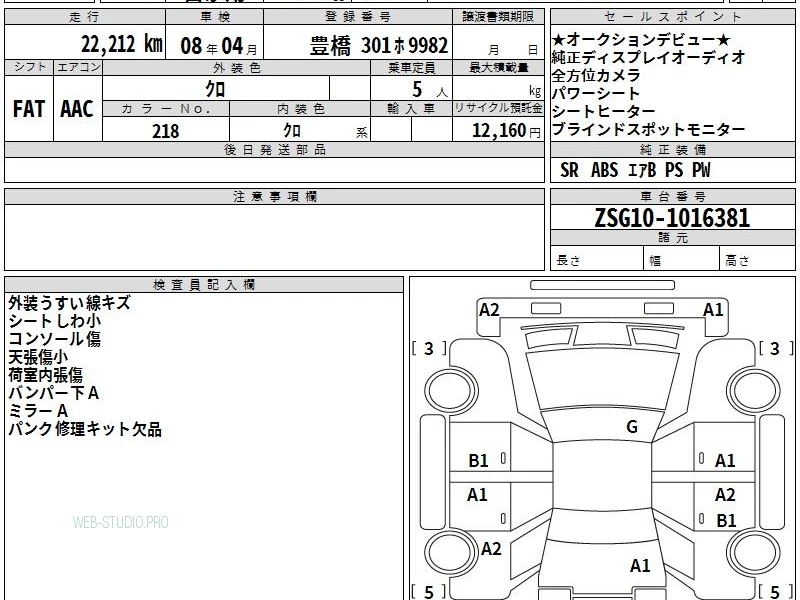Click inspector note バンパー下A
This screenshot has height=600, width=800.
pos(54,393)
